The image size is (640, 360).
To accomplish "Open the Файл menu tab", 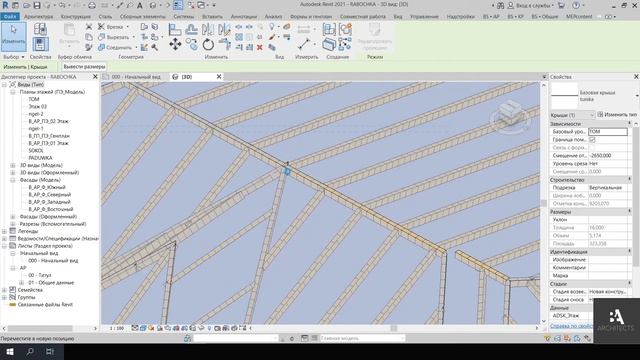I will point(10,17).
